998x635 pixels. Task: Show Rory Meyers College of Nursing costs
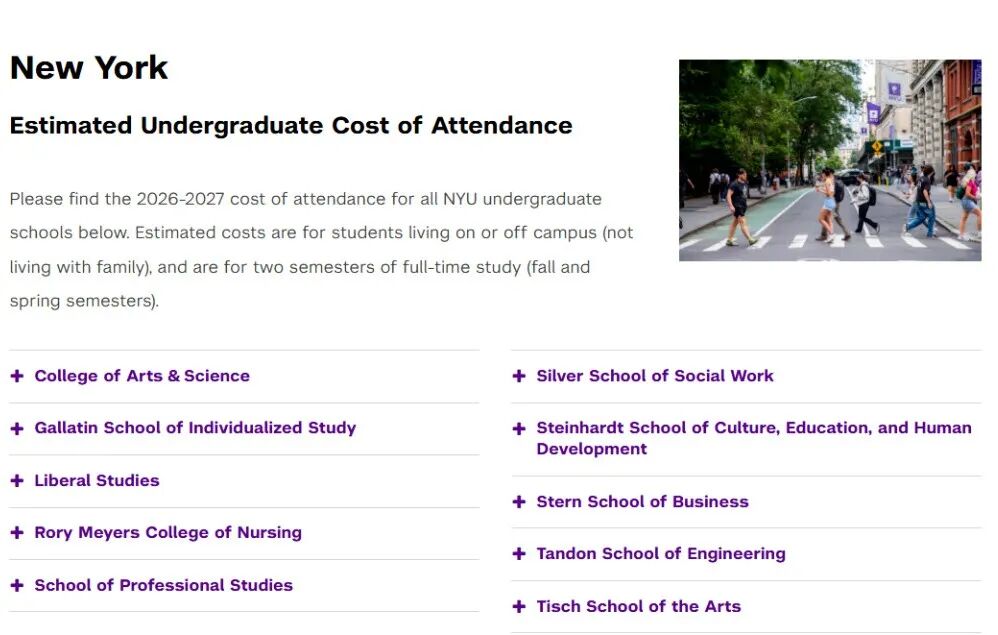(x=168, y=533)
